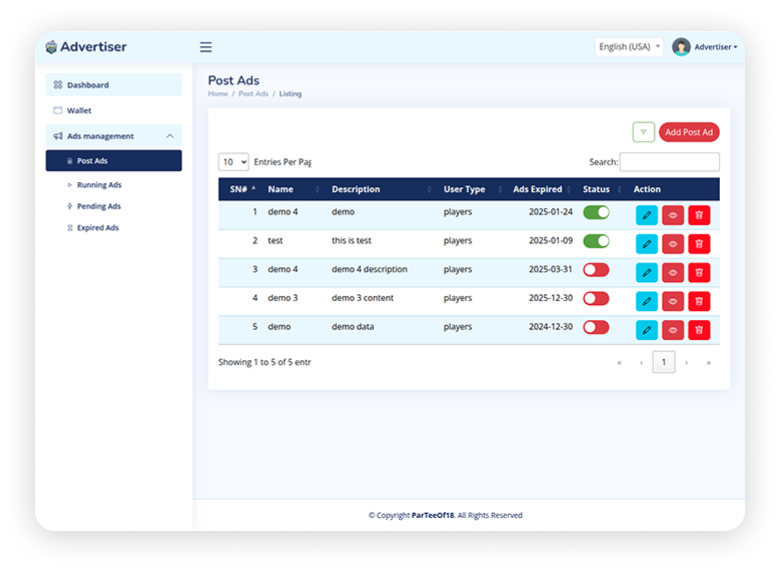
Task: Turn on status toggle for 2024-12-30 ad
Action: (x=596, y=327)
